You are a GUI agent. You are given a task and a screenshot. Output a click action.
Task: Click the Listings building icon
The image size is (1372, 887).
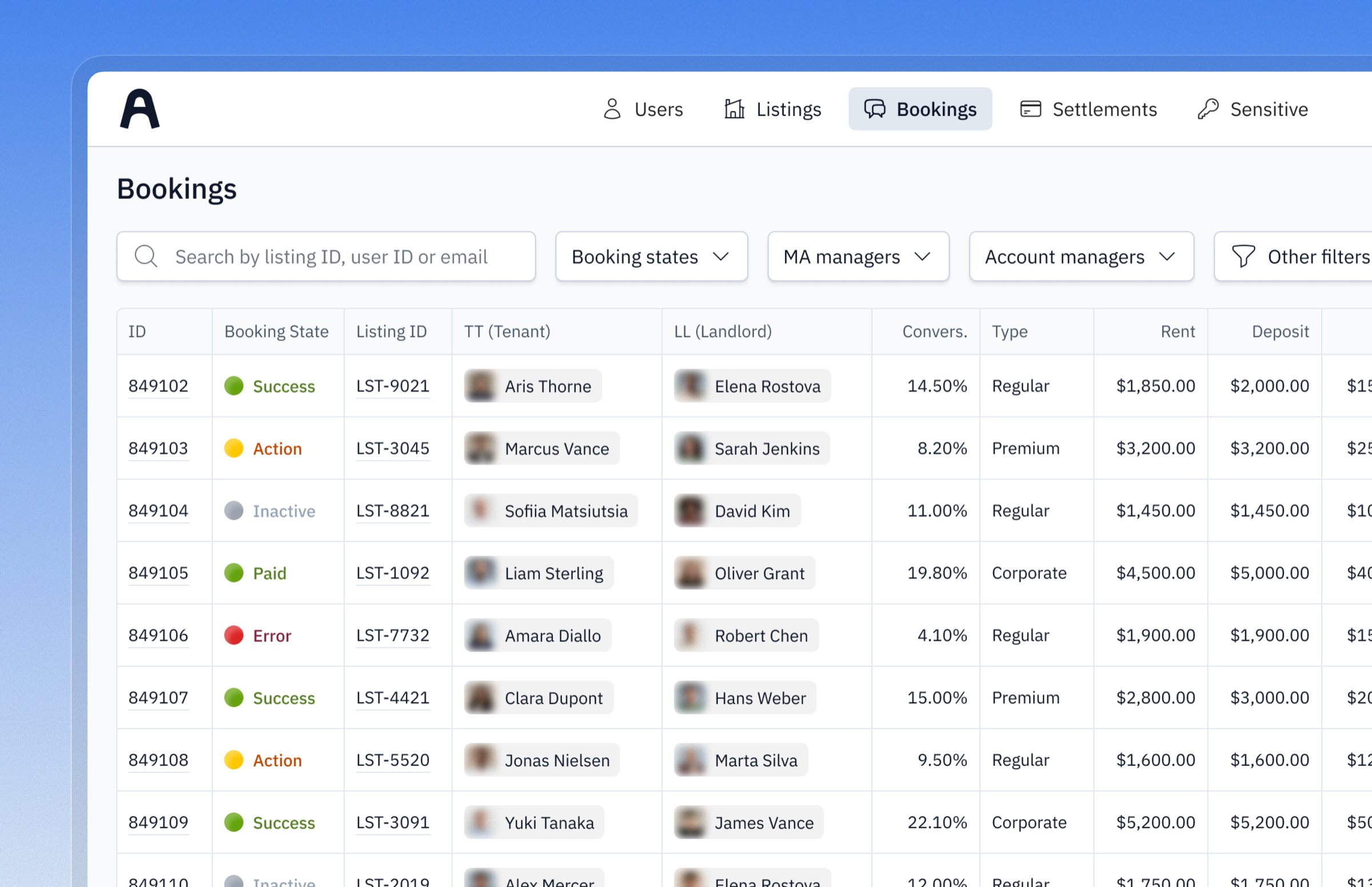(x=734, y=109)
